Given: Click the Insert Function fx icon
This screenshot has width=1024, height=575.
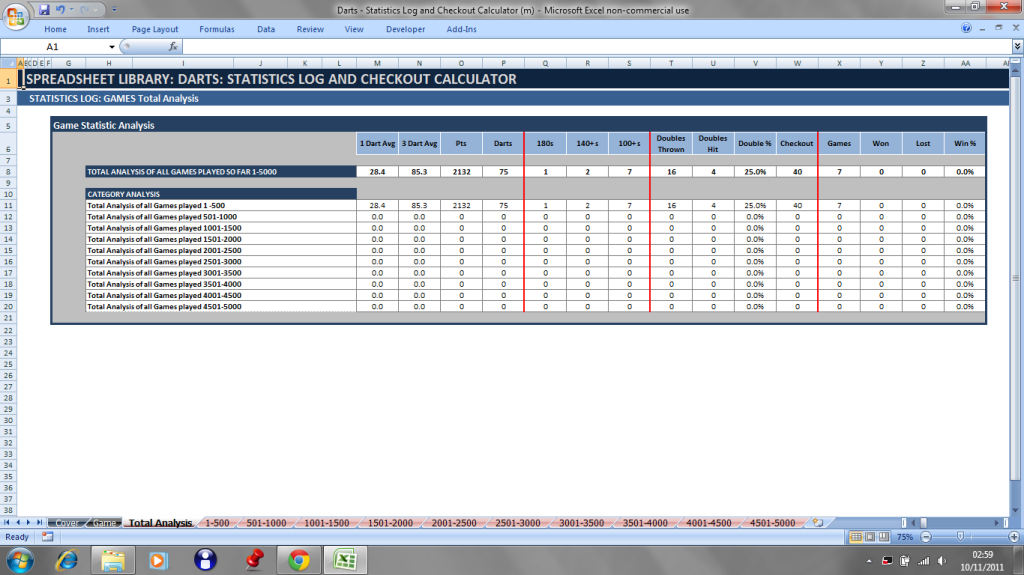Looking at the screenshot, I should pyautogui.click(x=173, y=46).
